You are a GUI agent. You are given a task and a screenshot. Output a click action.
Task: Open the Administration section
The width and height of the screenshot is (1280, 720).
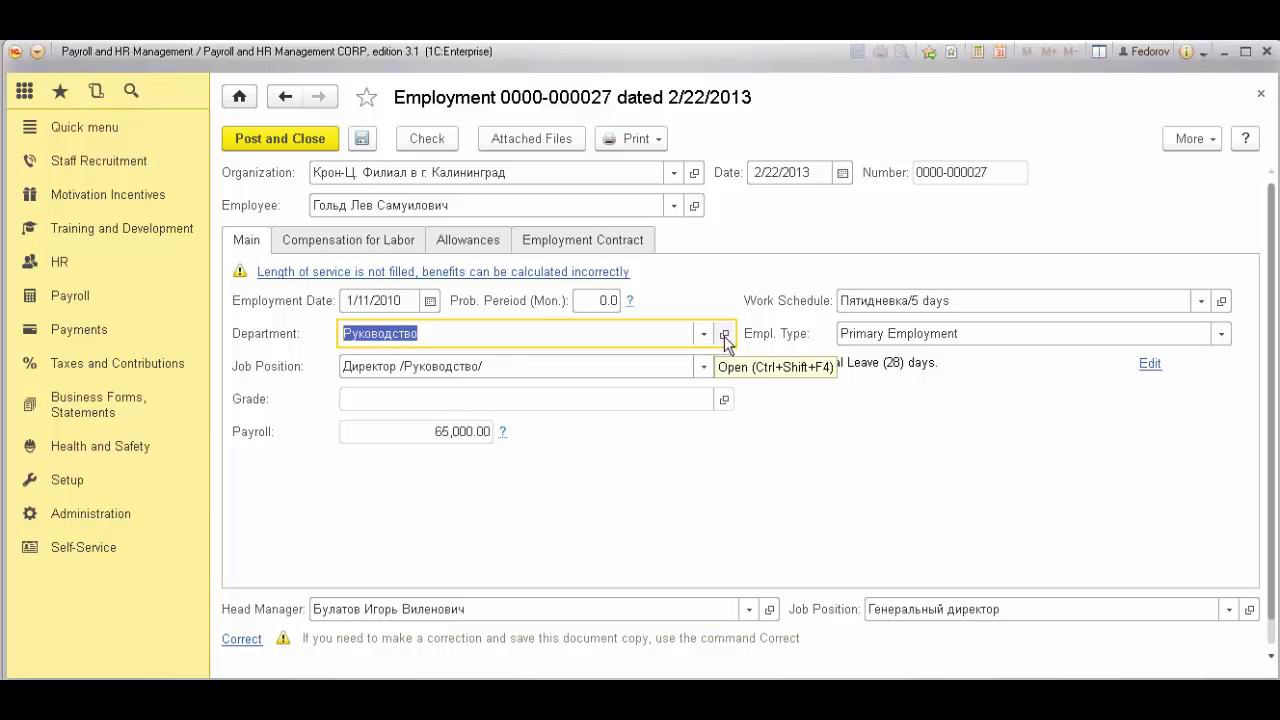point(91,514)
